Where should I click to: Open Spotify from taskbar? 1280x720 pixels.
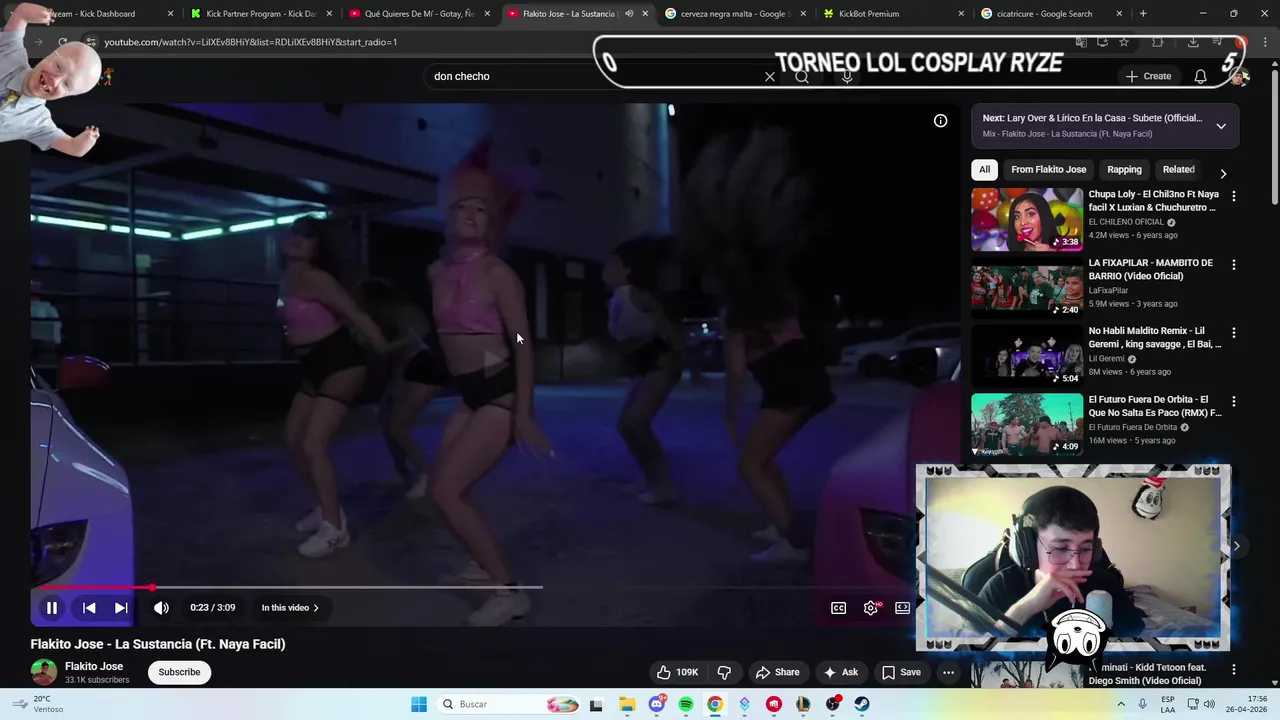pyautogui.click(x=686, y=704)
